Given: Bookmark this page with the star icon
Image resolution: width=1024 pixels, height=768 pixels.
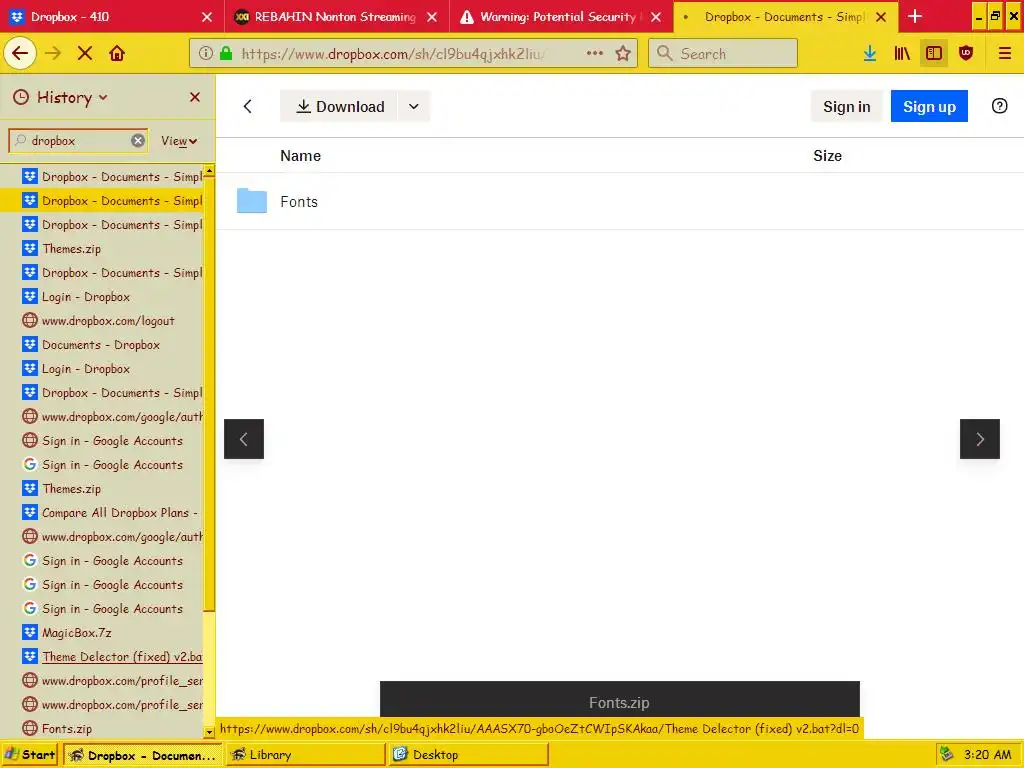Looking at the screenshot, I should (x=623, y=54).
